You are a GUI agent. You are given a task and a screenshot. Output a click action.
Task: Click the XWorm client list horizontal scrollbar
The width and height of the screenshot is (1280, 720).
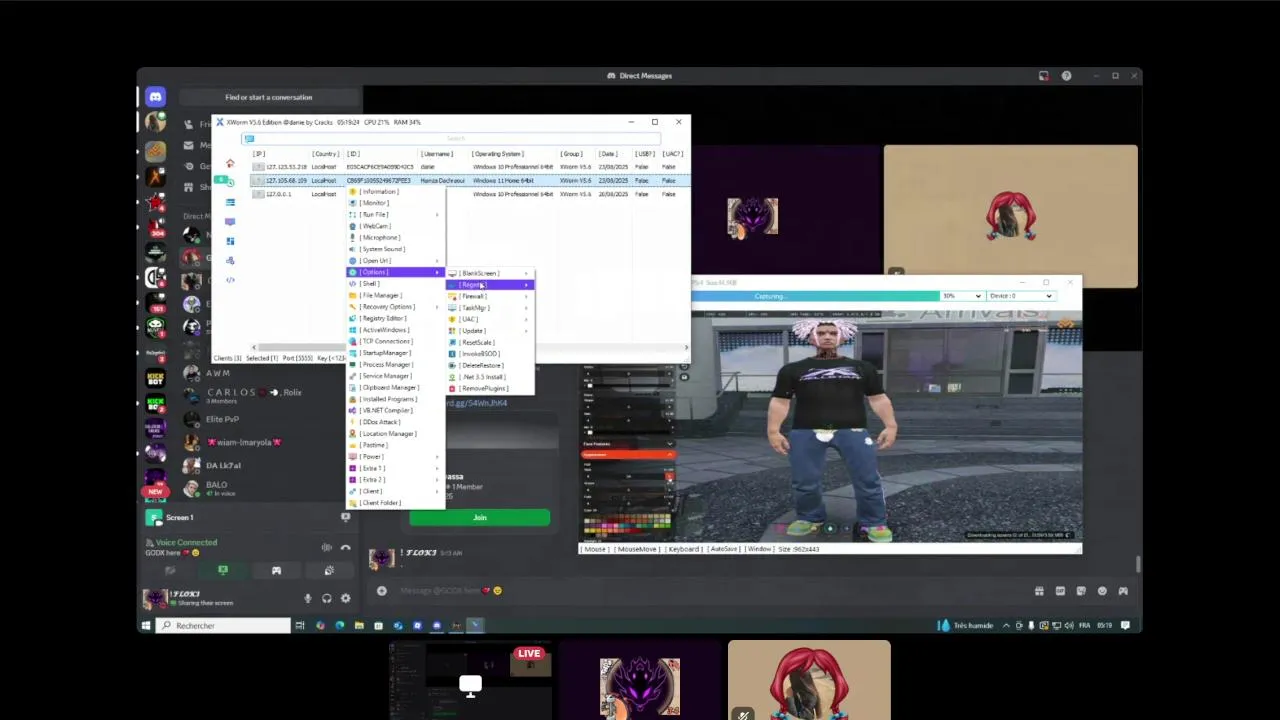tap(470, 348)
